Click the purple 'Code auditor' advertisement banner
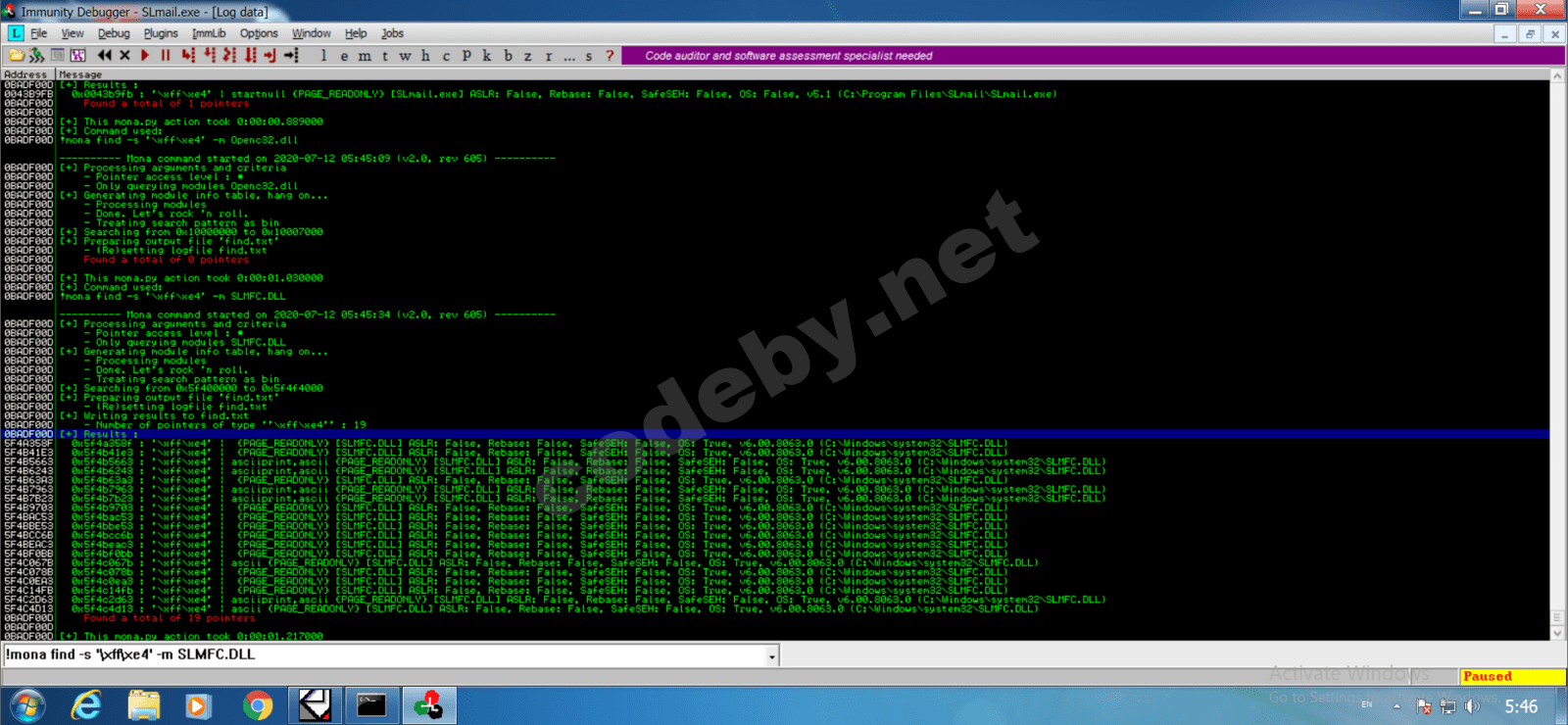This screenshot has height=725, width=1568. 1093,56
